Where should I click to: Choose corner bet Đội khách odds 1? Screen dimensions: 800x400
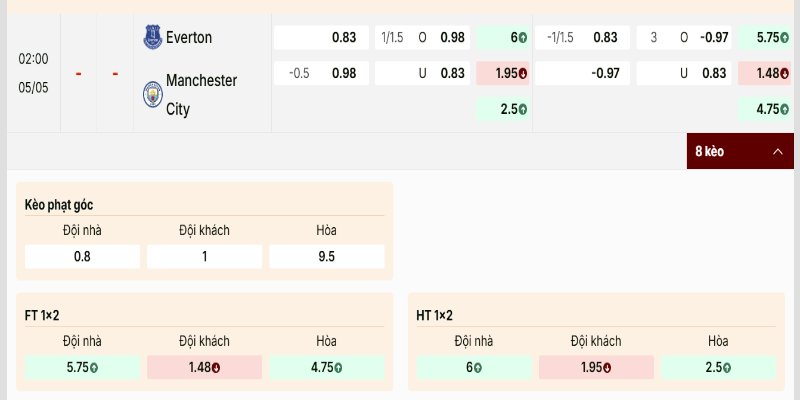(205, 257)
